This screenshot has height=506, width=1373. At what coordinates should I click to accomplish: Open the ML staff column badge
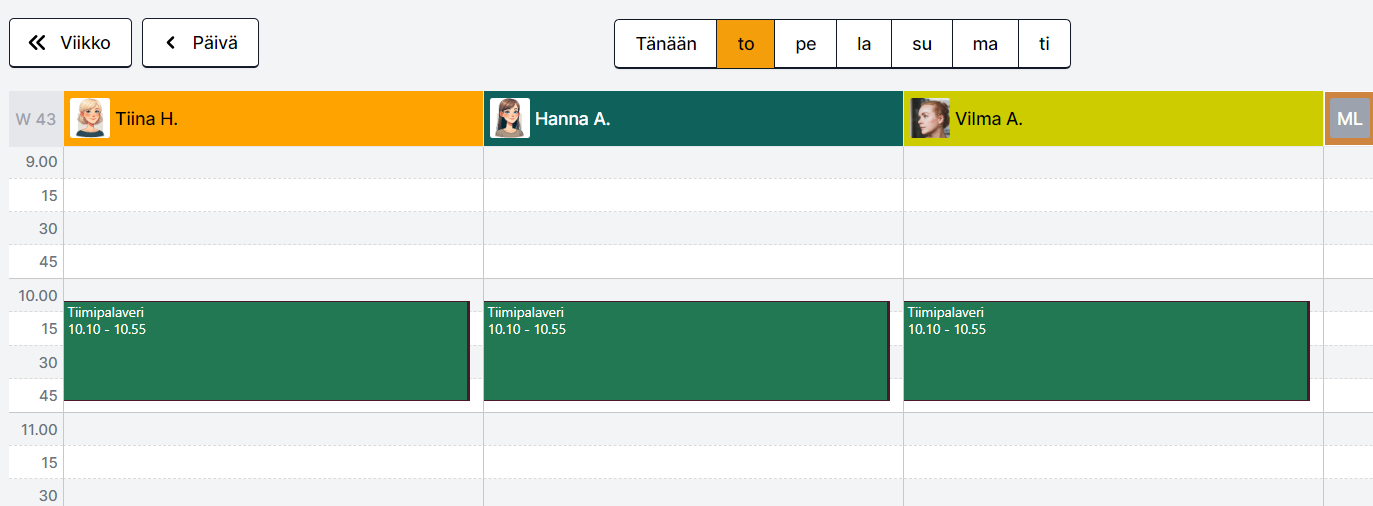[x=1349, y=119]
